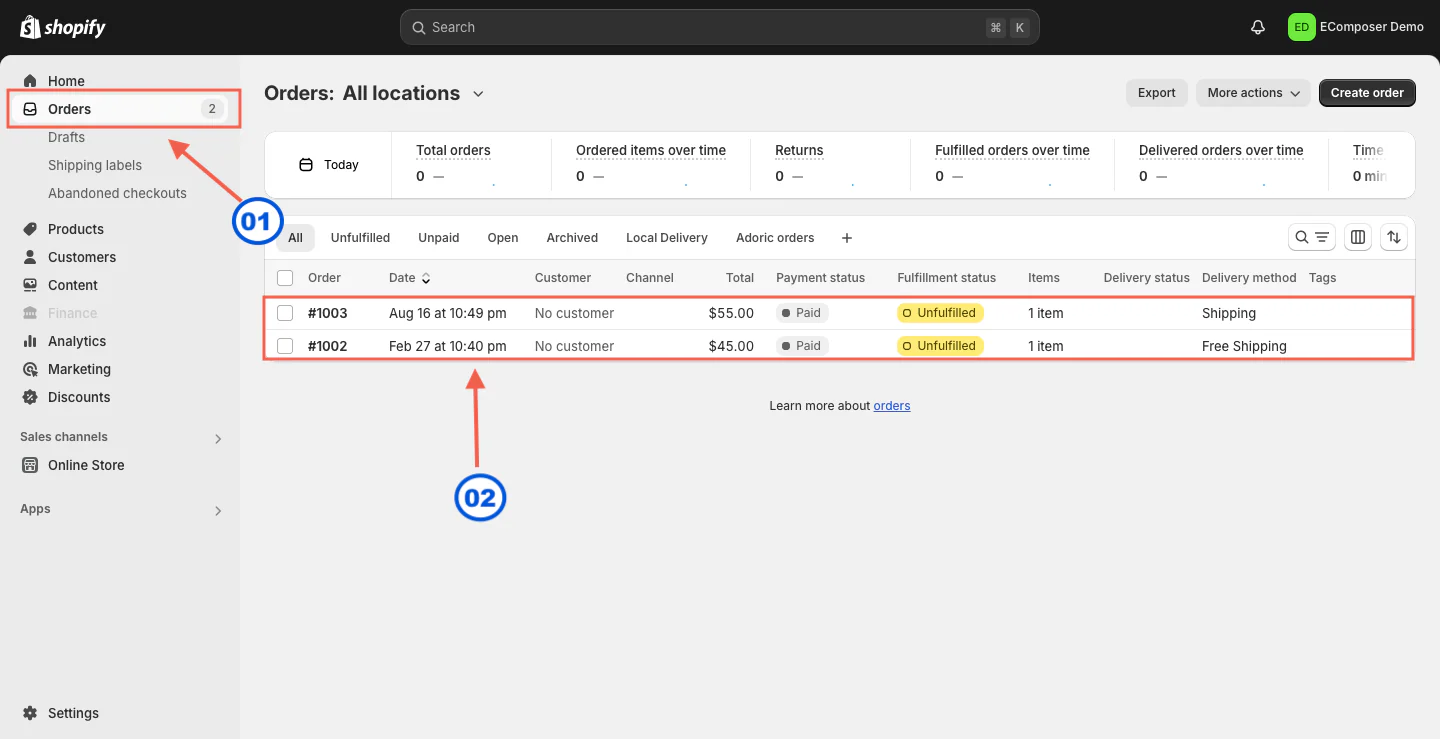Open the orders help link
This screenshot has width=1440, height=739.
coord(892,406)
